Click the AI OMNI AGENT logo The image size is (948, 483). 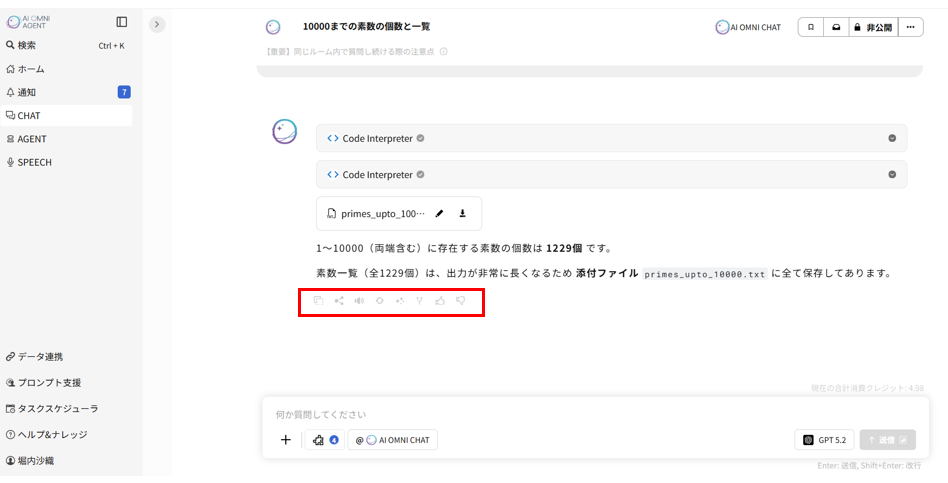click(28, 22)
